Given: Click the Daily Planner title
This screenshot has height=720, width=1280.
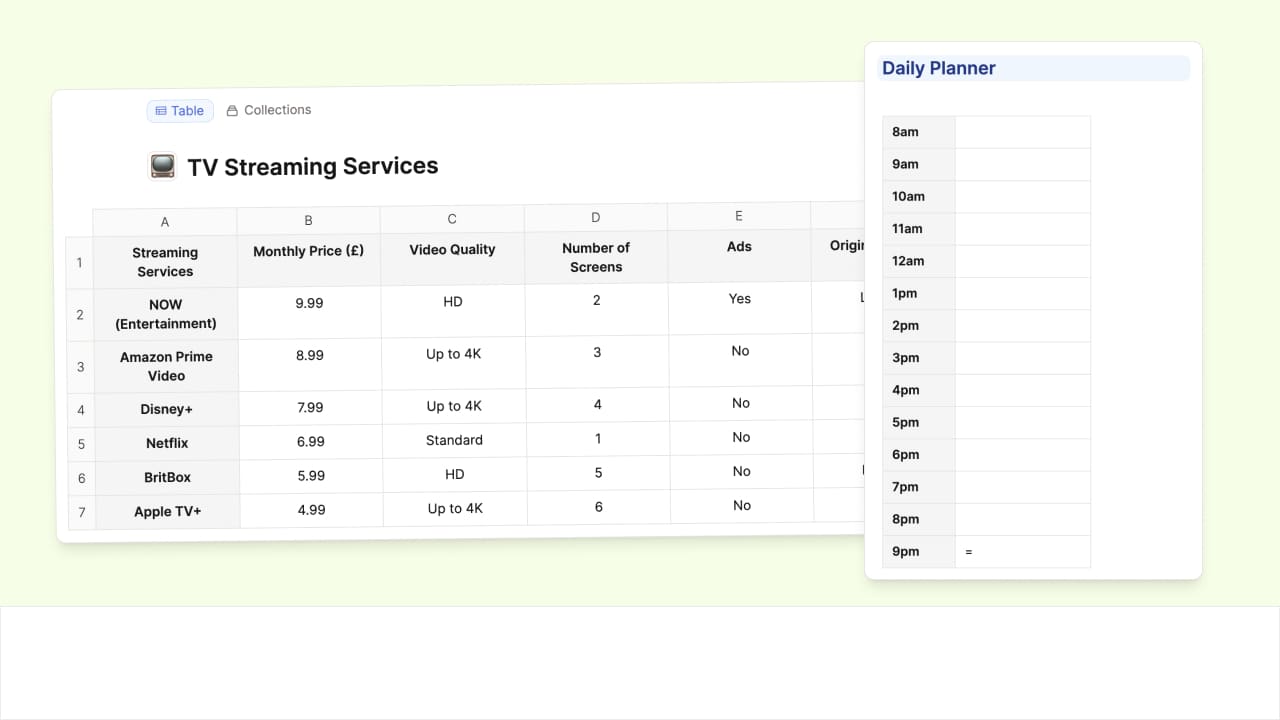Looking at the screenshot, I should pos(938,68).
